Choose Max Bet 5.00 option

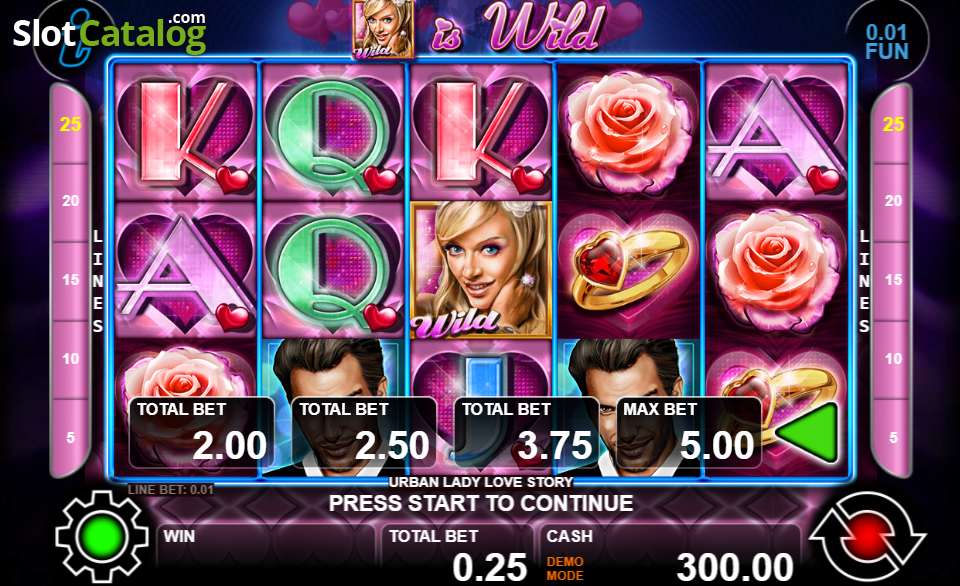[689, 432]
